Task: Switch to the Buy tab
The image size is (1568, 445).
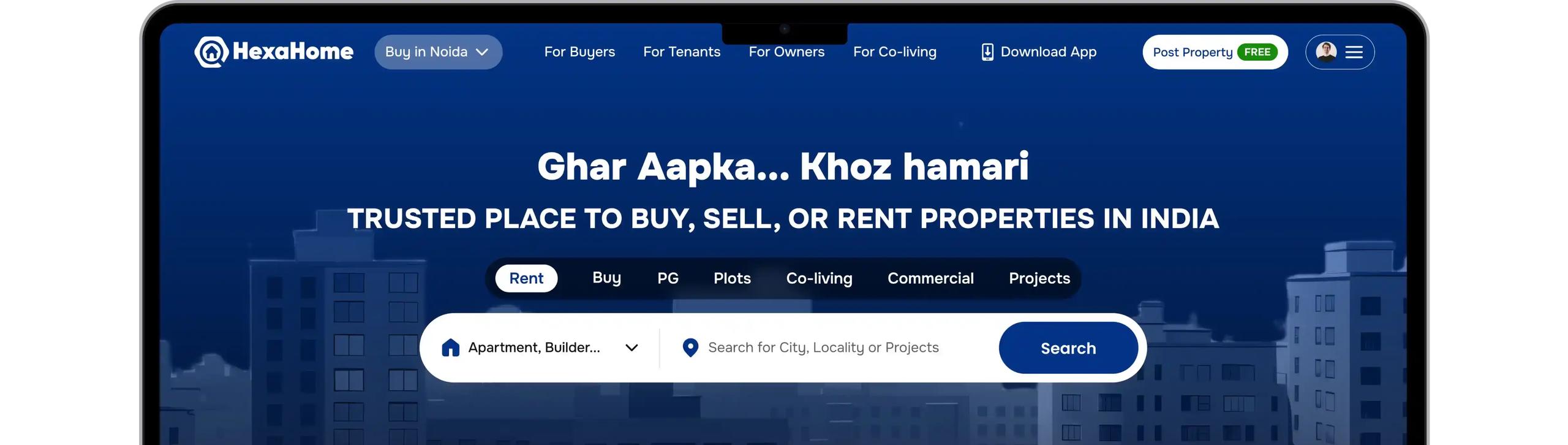Action: tap(606, 278)
